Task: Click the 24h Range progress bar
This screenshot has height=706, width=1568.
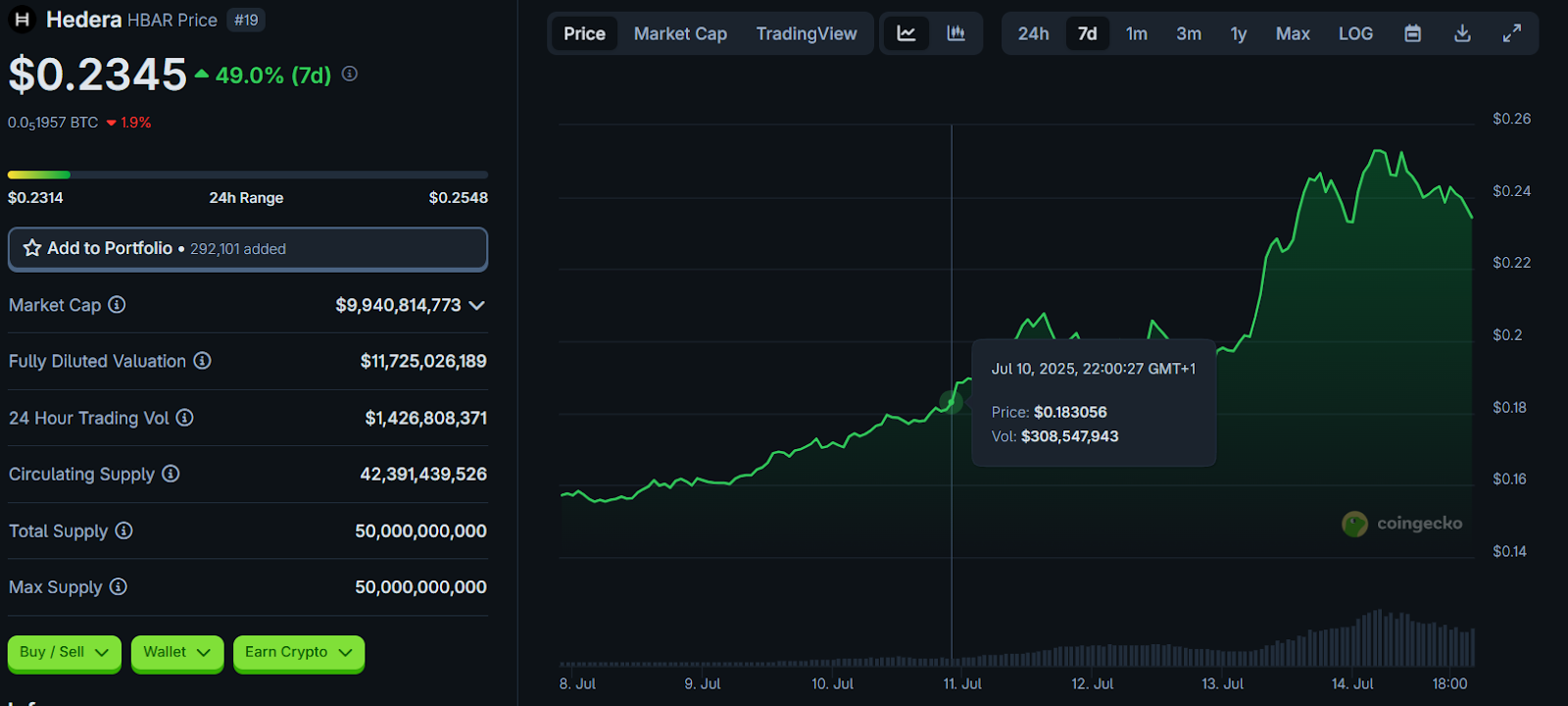Action: point(248,175)
